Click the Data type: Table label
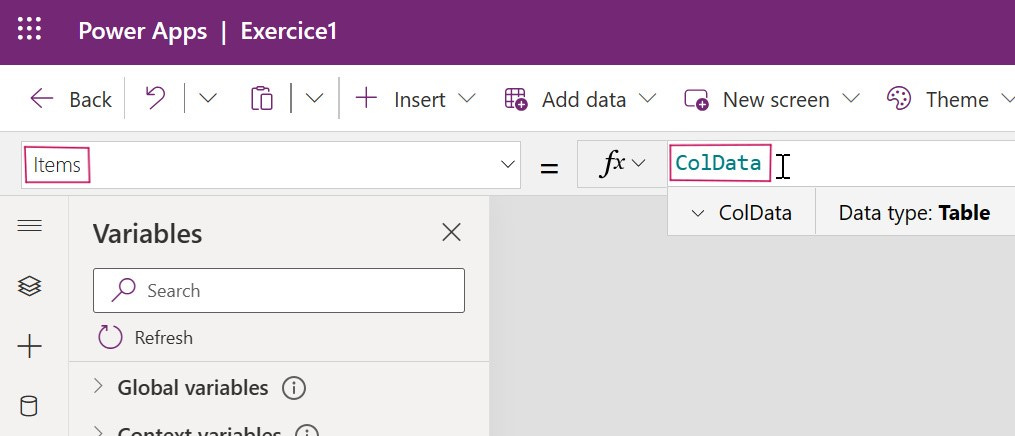 point(914,213)
